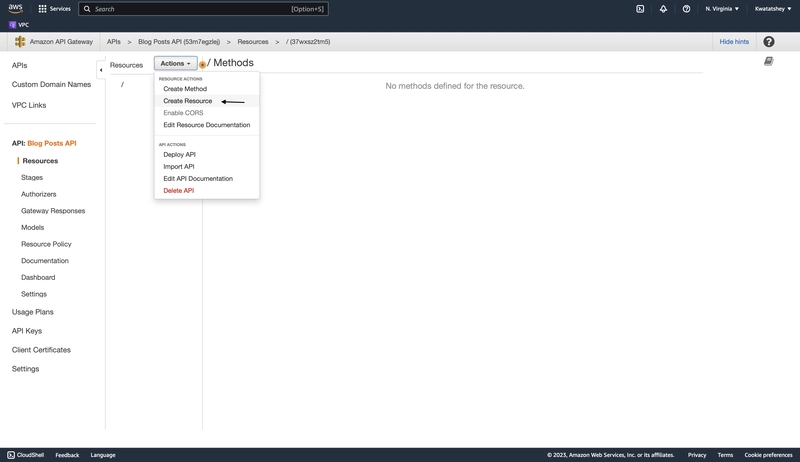Open VPC Links in sidebar
The image size is (800, 462).
(29, 105)
